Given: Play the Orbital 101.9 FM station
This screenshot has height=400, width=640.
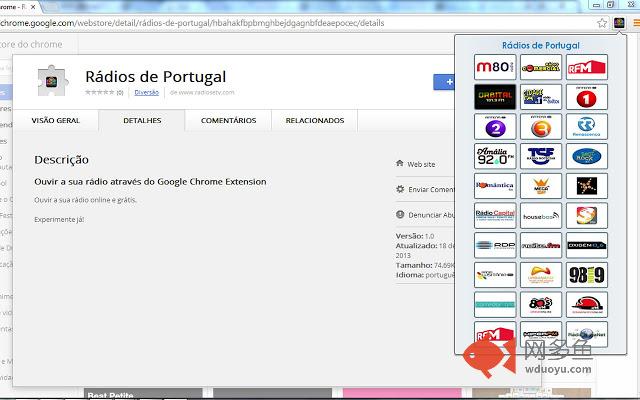Looking at the screenshot, I should click(495, 97).
